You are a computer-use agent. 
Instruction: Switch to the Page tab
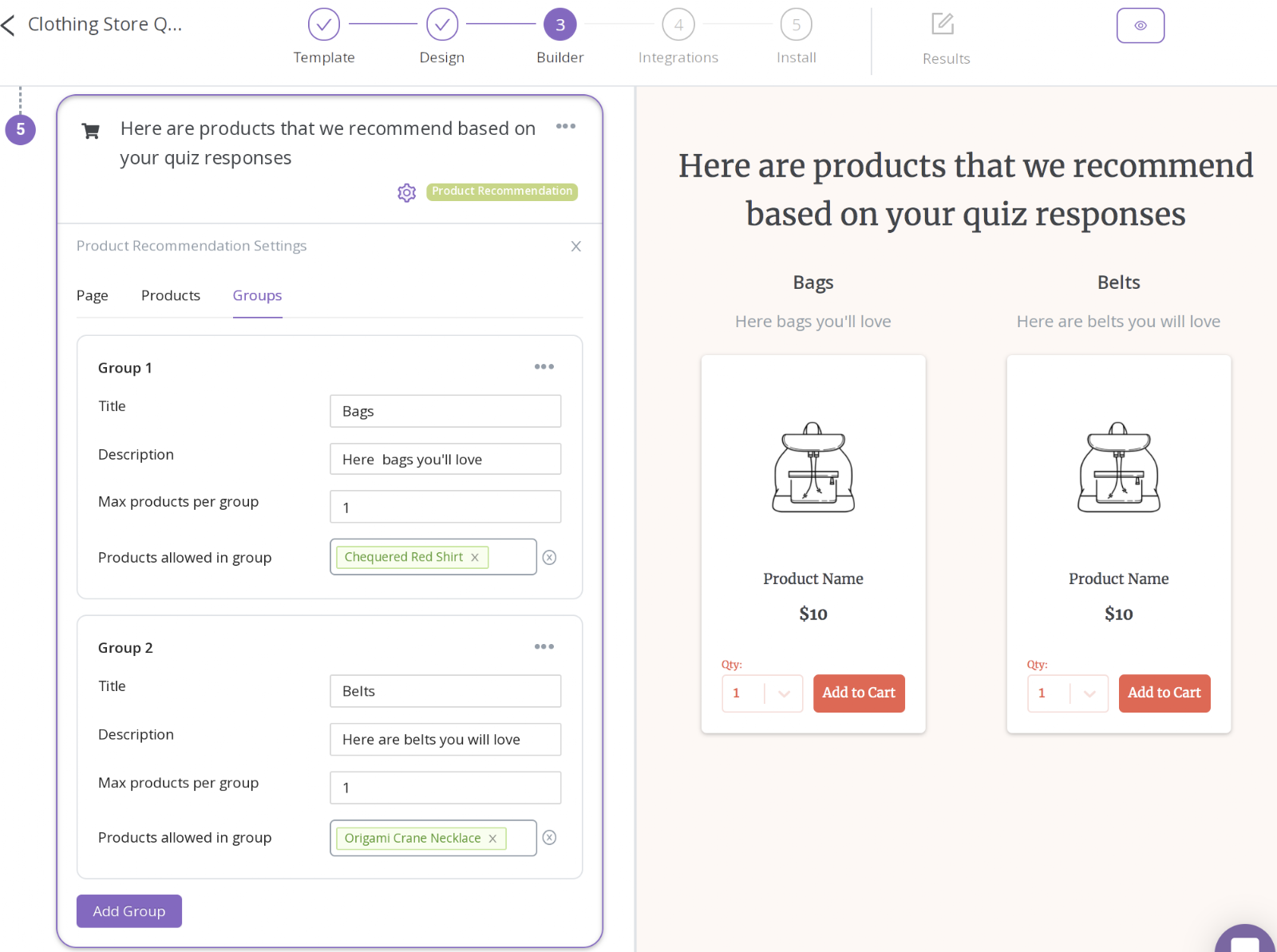(x=93, y=295)
